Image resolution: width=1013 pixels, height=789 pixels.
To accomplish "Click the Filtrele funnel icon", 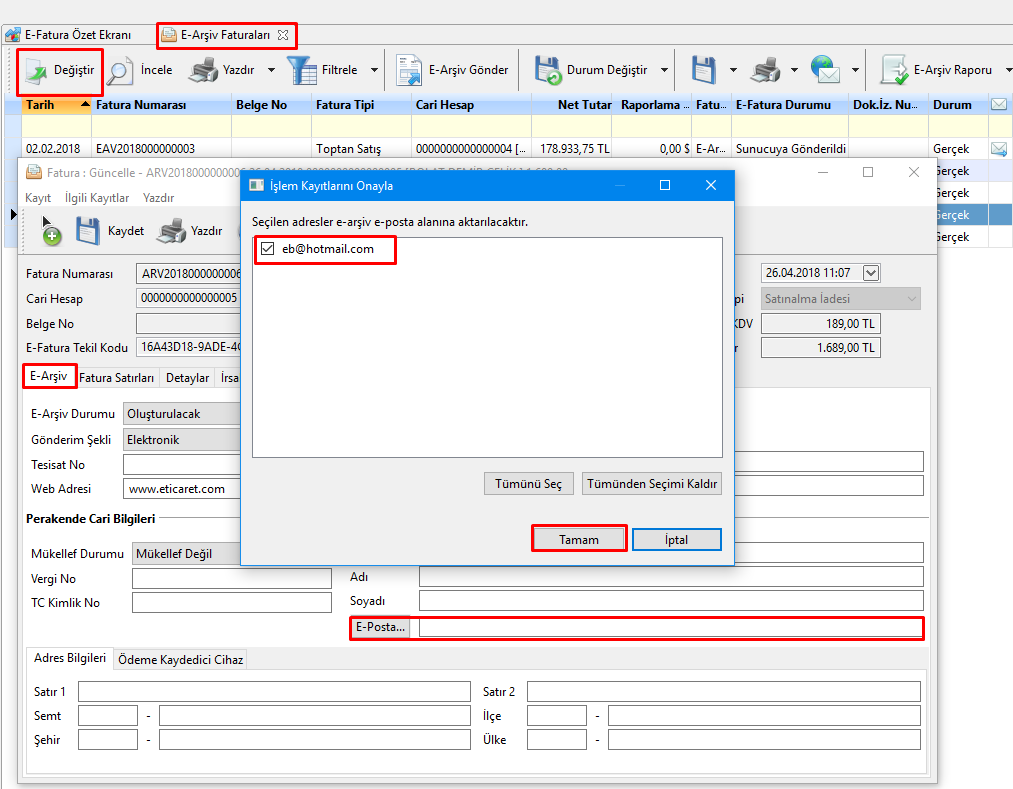I will point(300,71).
